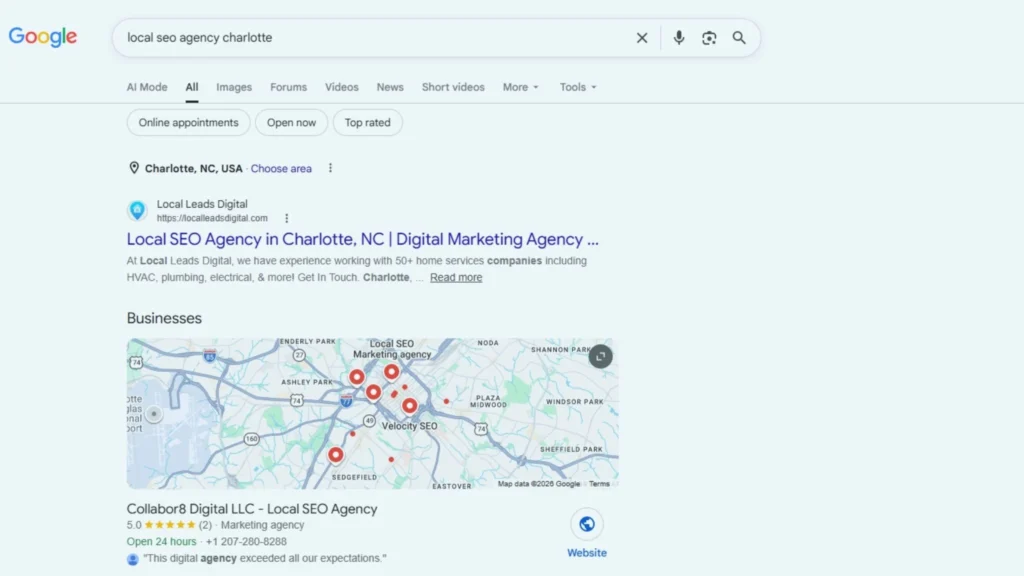Open three-dot menu beside localleadsdigital.com
This screenshot has width=1024, height=576.
(x=286, y=218)
